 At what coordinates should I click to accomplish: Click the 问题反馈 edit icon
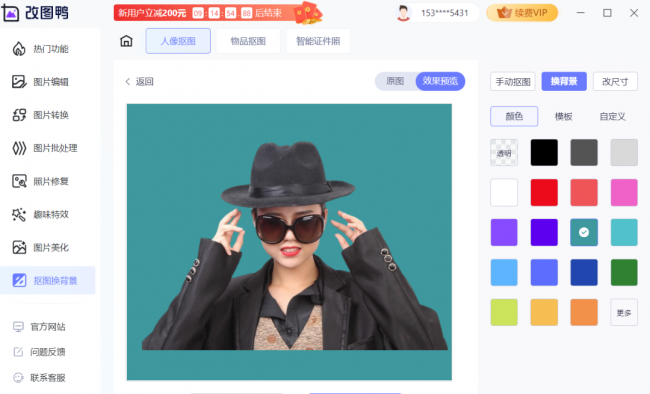[18, 352]
